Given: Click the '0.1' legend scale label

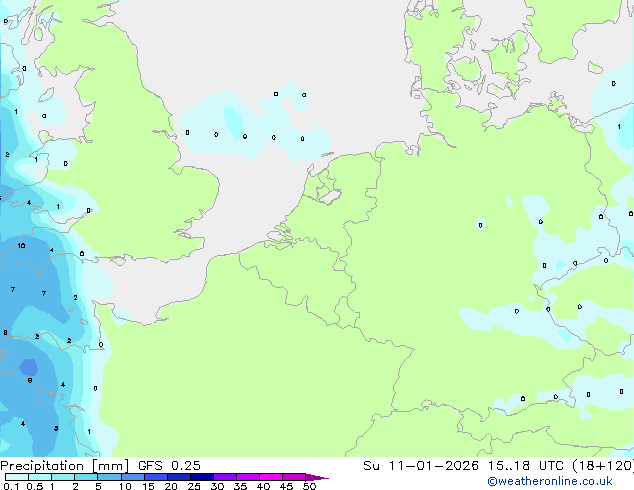Looking at the screenshot, I should tap(11, 486).
